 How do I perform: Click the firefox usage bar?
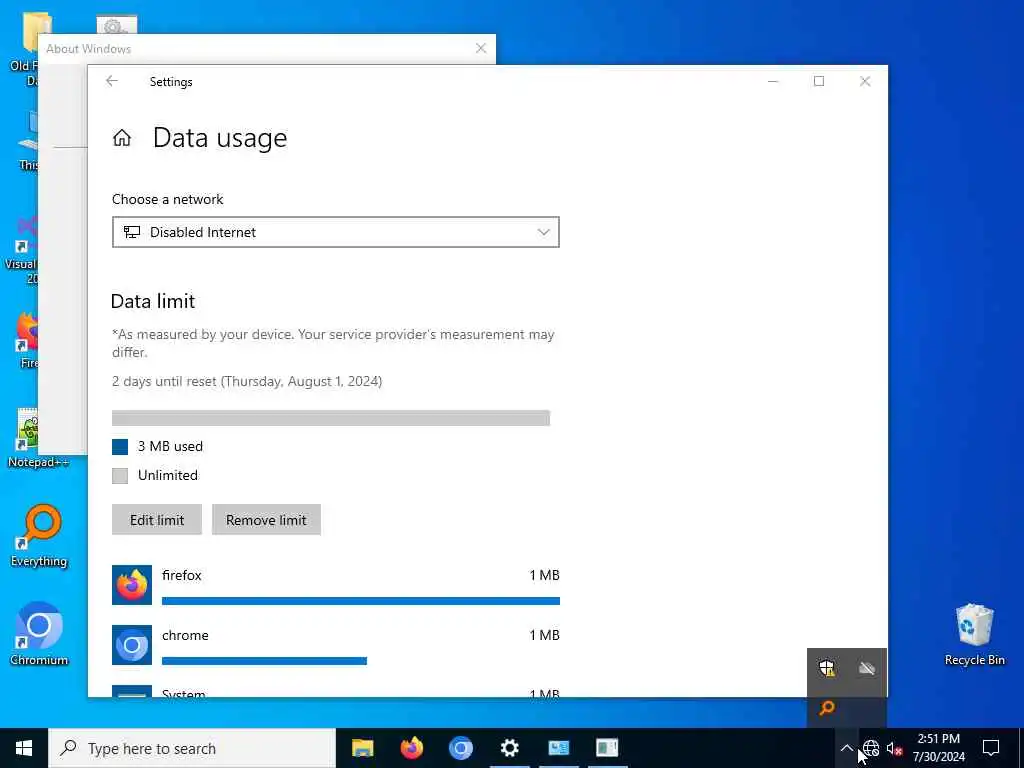pyautogui.click(x=360, y=601)
